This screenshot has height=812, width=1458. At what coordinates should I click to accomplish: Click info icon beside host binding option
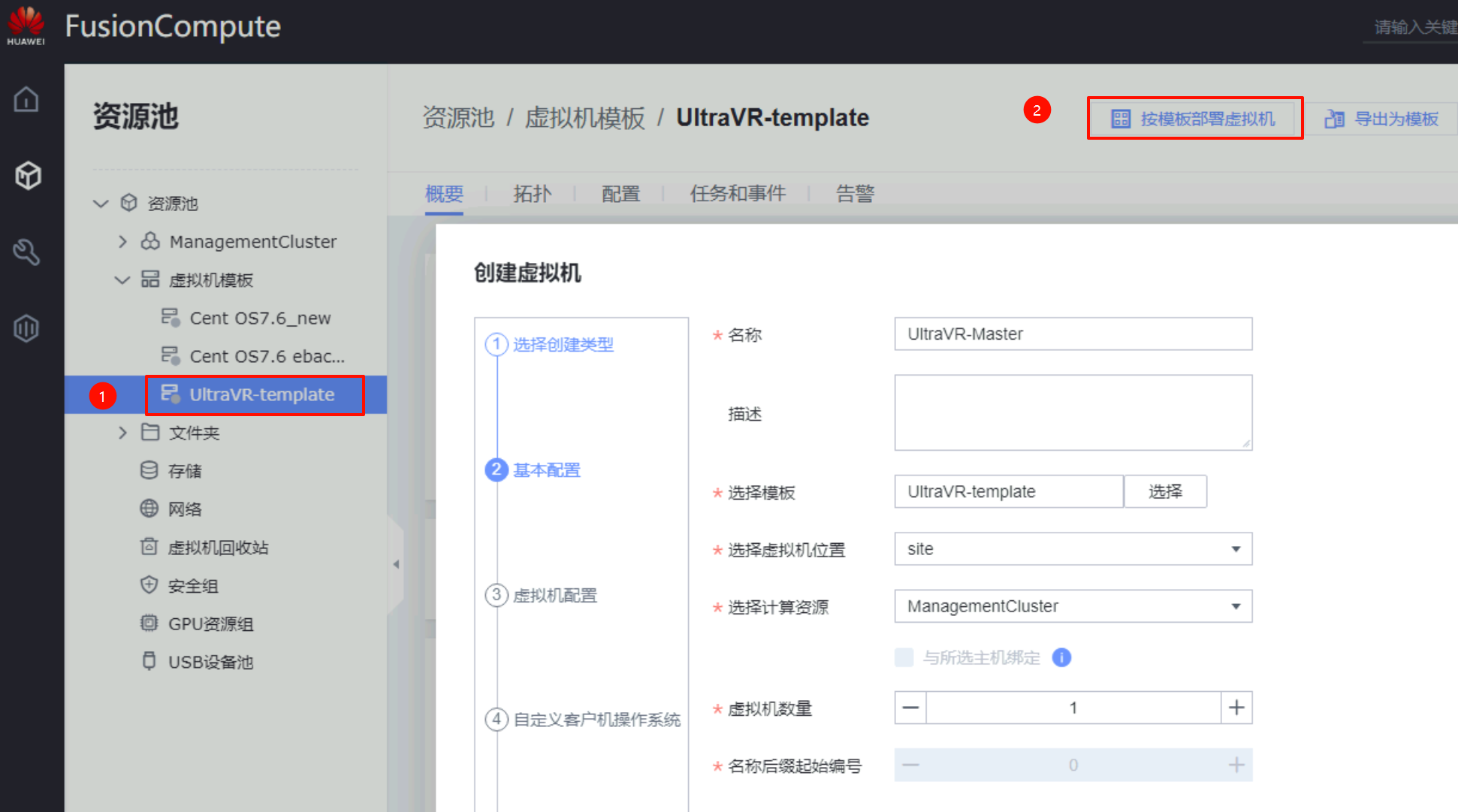tap(1061, 657)
